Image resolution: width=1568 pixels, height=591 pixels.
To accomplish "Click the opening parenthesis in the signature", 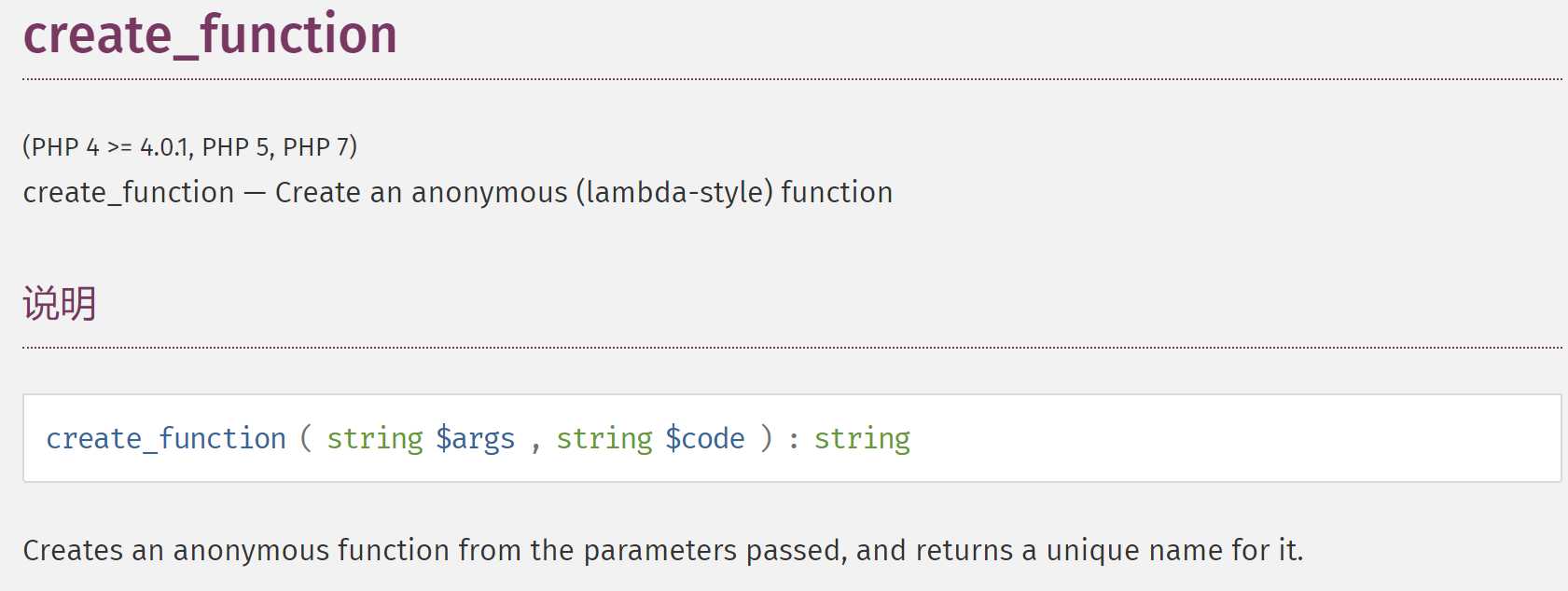I will (306, 437).
